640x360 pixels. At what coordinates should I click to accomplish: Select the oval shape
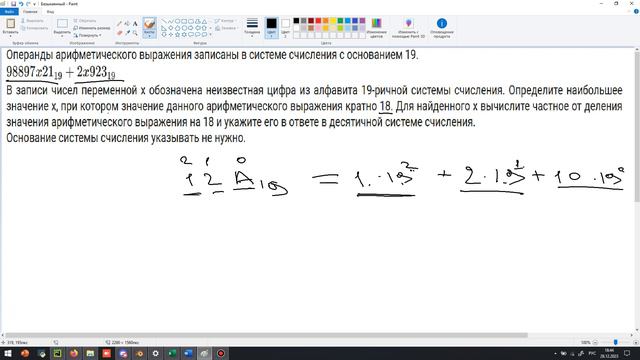pos(178,21)
